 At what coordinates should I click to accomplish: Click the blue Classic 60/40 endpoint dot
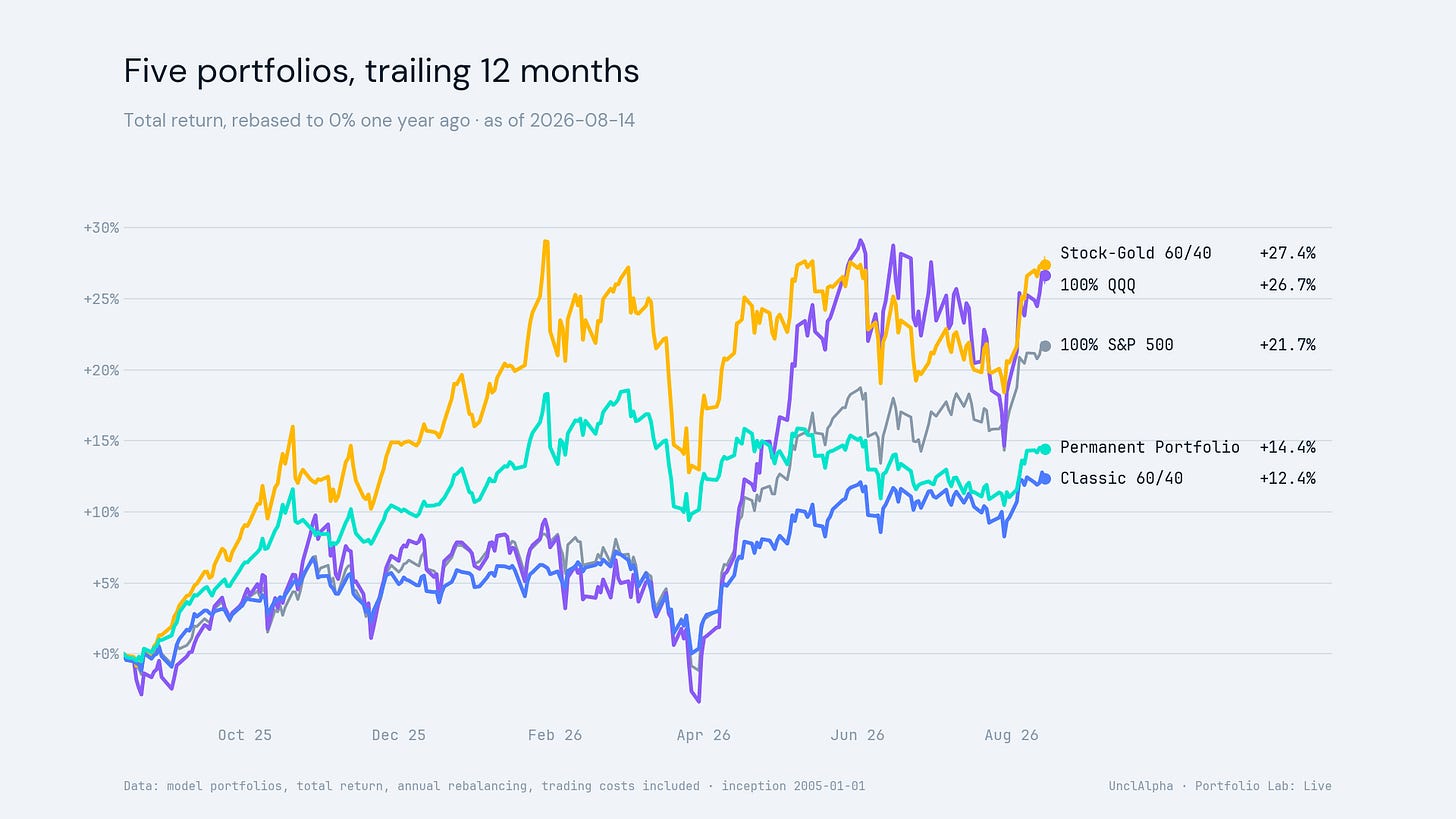click(1044, 478)
